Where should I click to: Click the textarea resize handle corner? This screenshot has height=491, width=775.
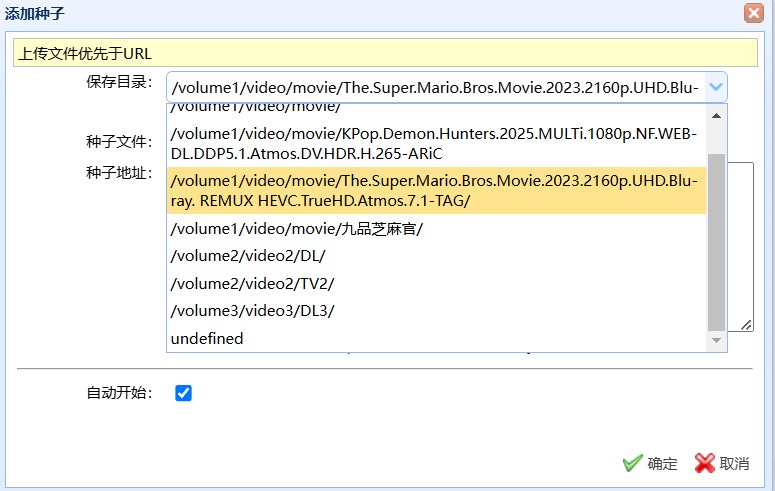point(747,325)
